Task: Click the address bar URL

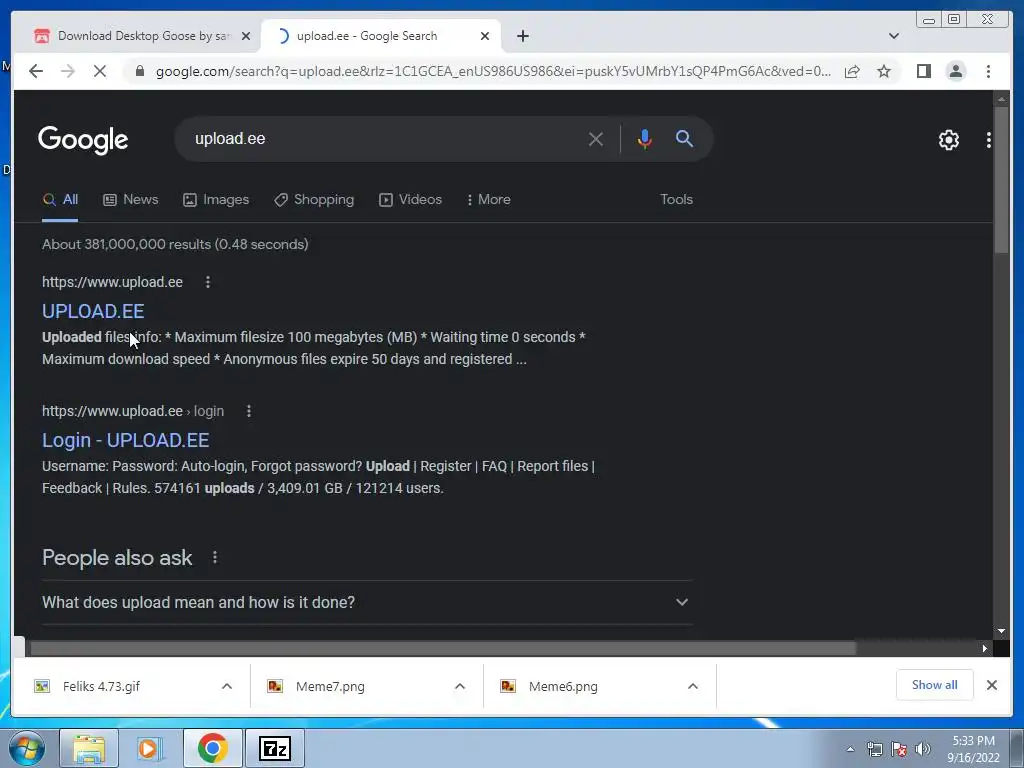Action: 493,71
